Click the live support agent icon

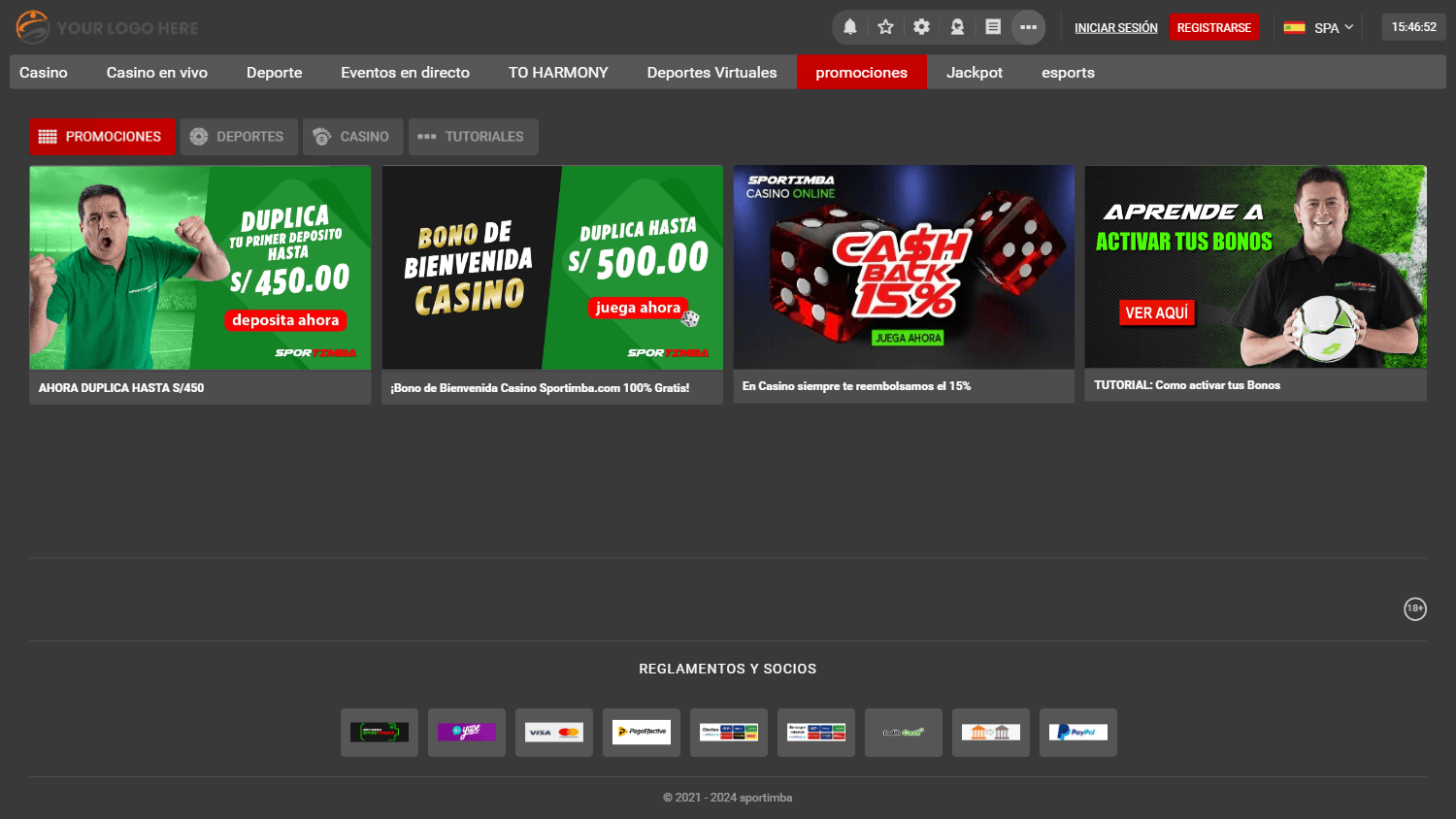coord(957,27)
